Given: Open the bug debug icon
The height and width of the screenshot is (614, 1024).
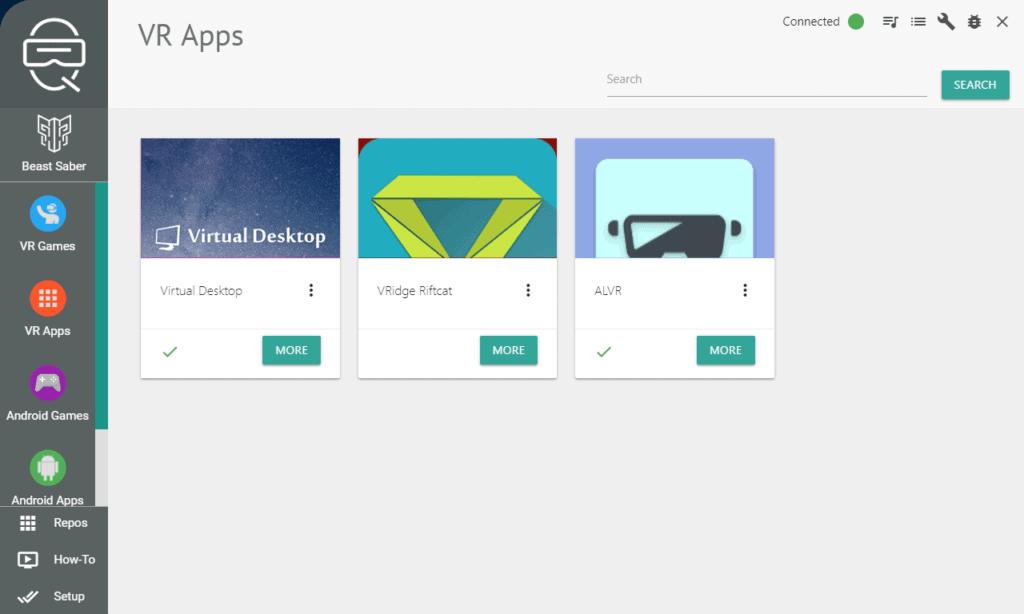Looking at the screenshot, I should tap(974, 22).
